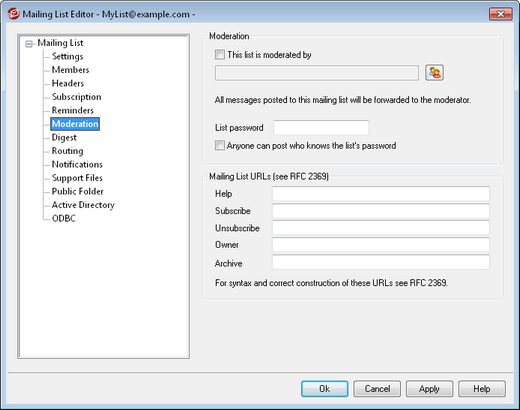Open Notifications in the tree

[x=77, y=164]
